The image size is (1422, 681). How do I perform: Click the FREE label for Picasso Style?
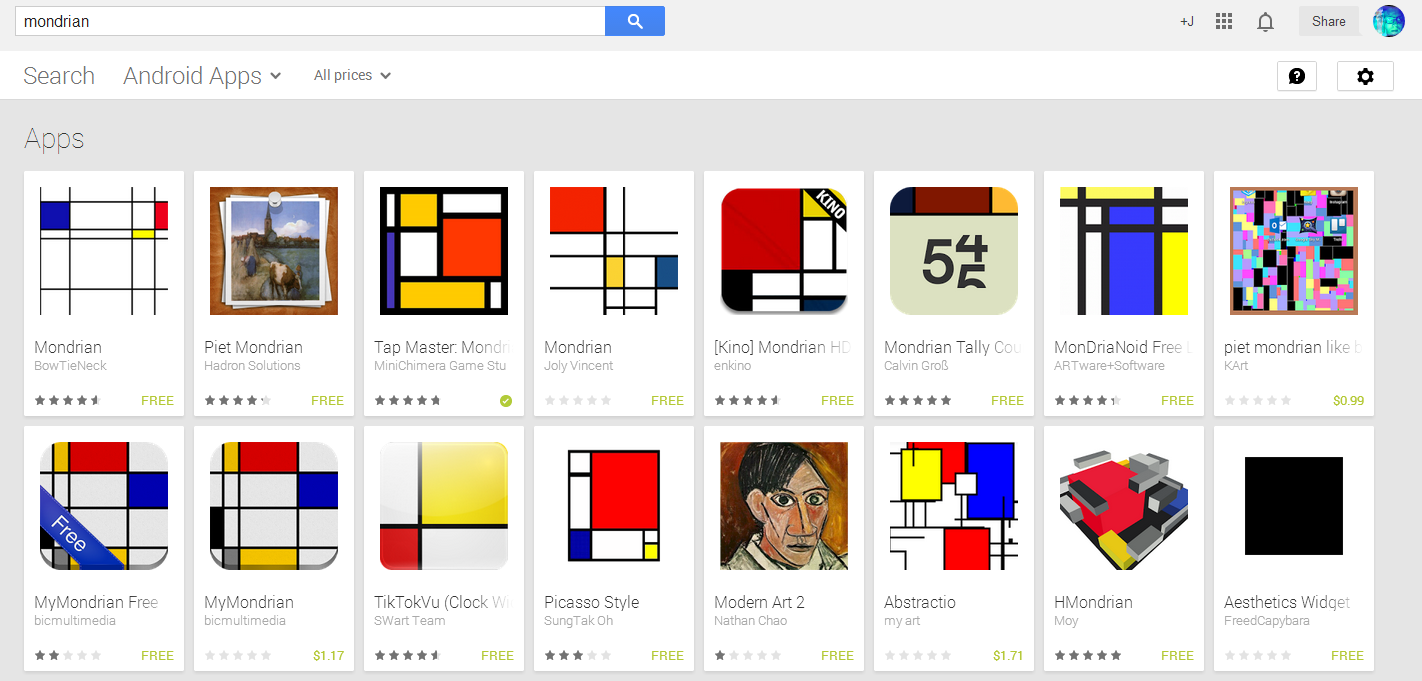point(667,656)
